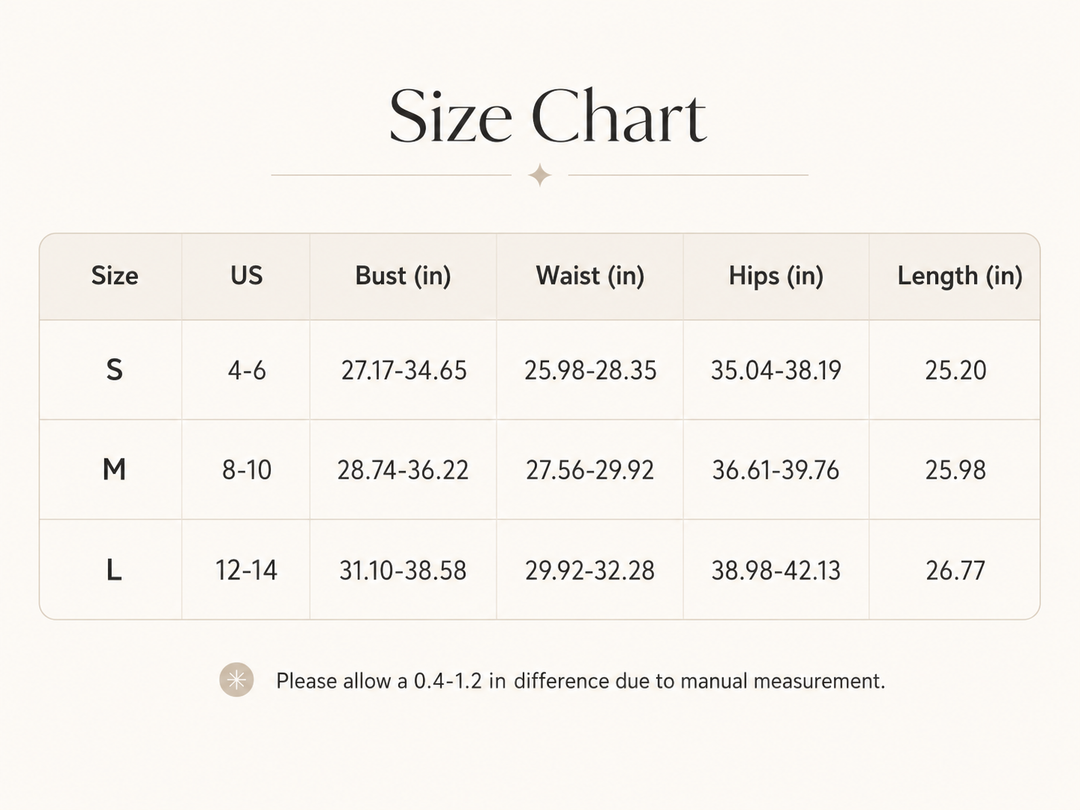Select the S size row label
1080x810 pixels.
coord(114,370)
